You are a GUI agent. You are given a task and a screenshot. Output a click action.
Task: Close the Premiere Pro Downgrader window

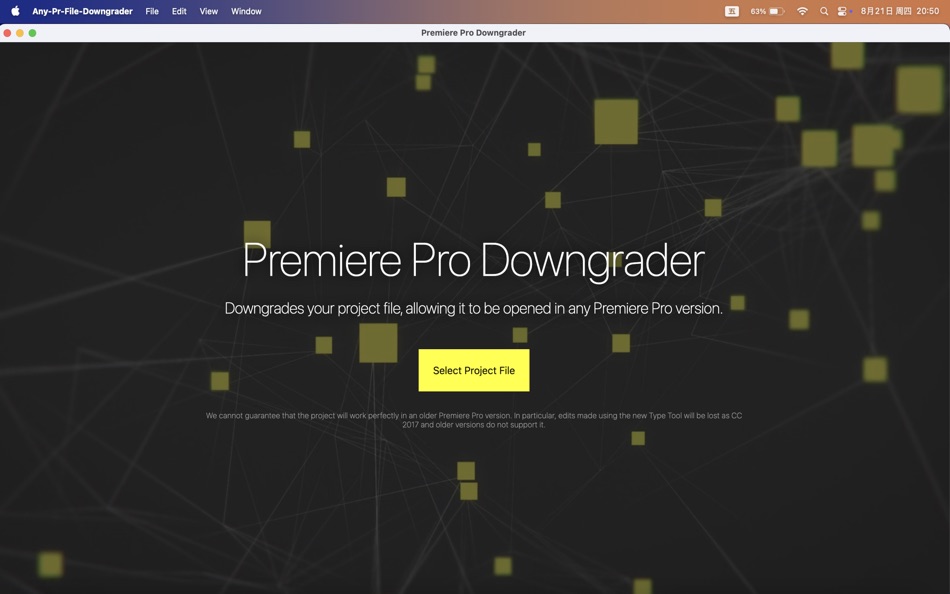(x=7, y=33)
